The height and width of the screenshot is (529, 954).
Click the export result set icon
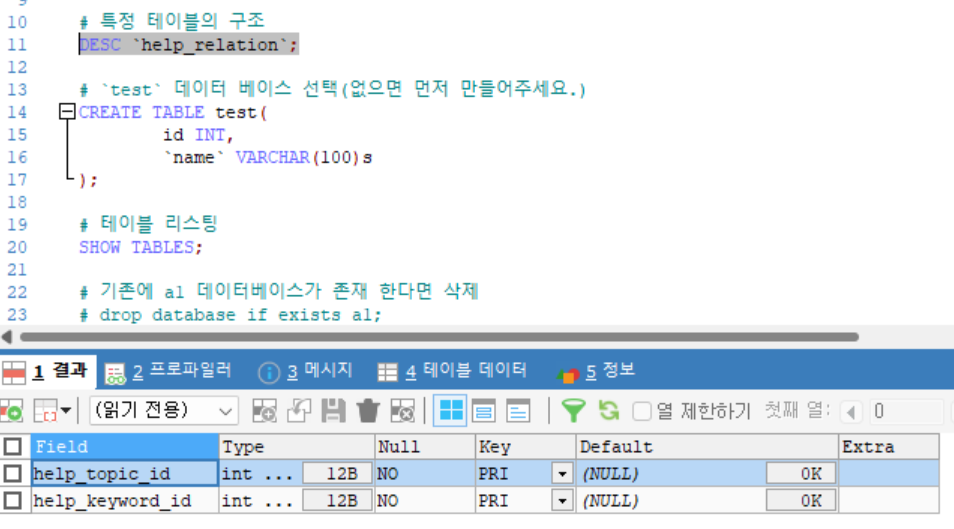pyautogui.click(x=11, y=411)
